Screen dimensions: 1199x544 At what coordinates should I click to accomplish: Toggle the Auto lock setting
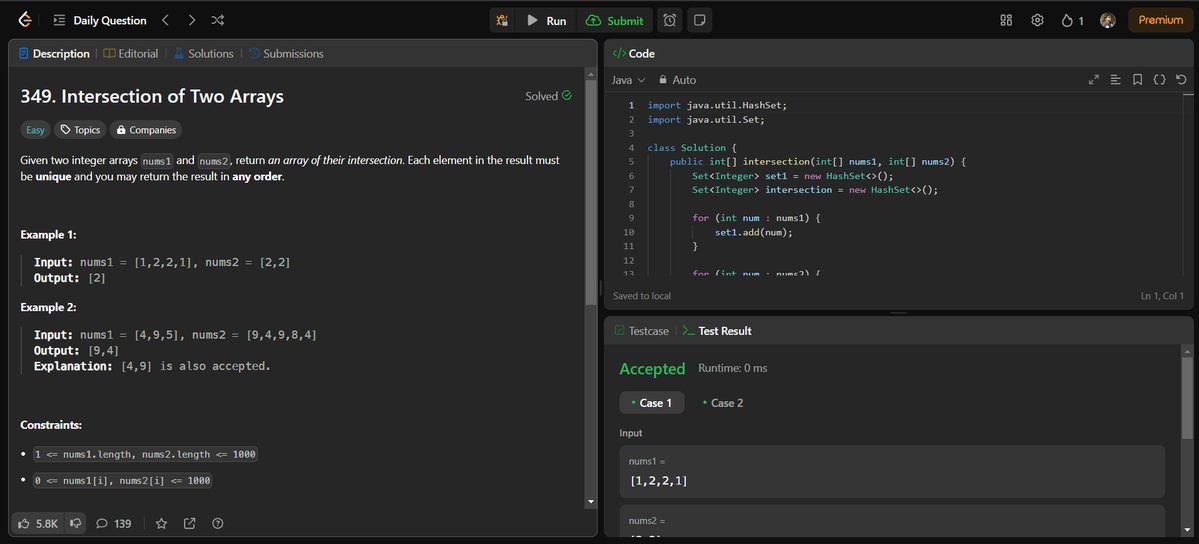coord(677,80)
